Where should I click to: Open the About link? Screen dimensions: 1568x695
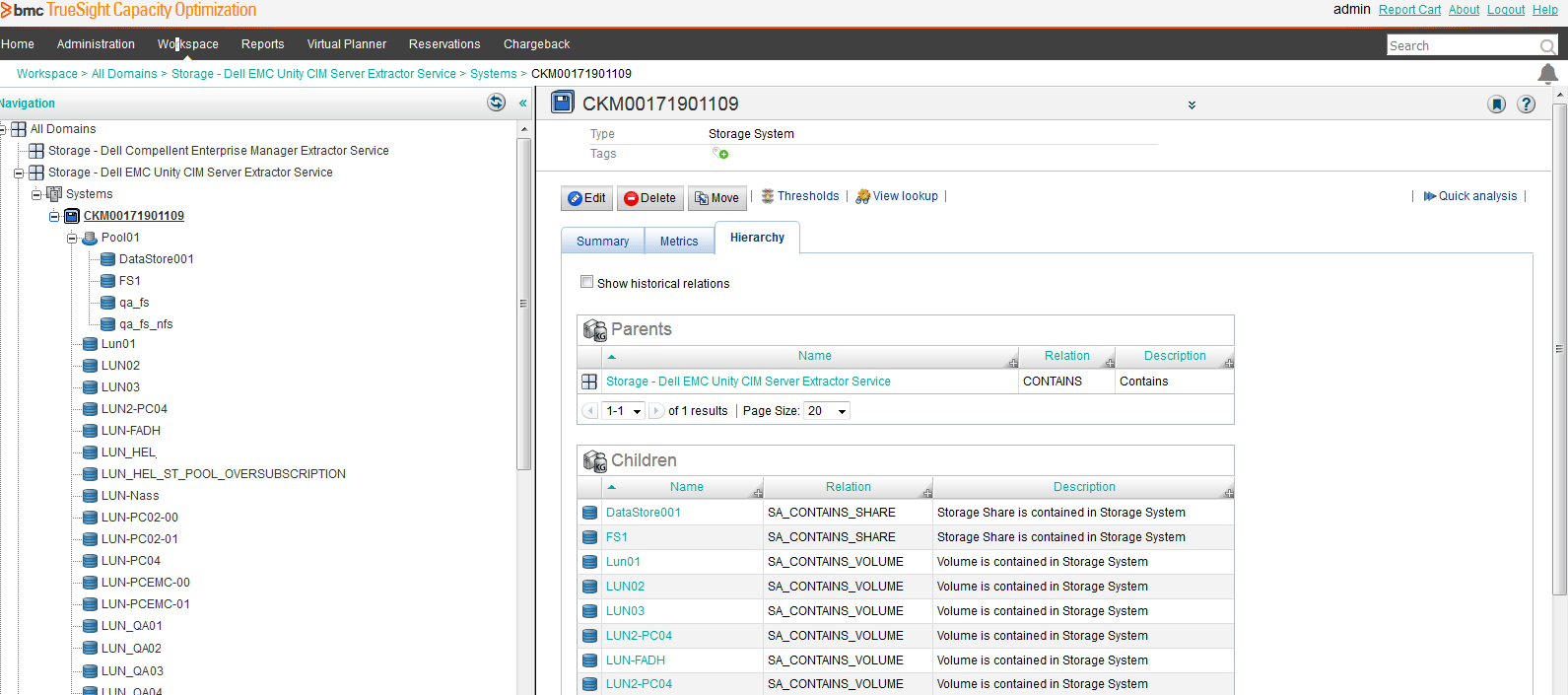click(x=1464, y=10)
